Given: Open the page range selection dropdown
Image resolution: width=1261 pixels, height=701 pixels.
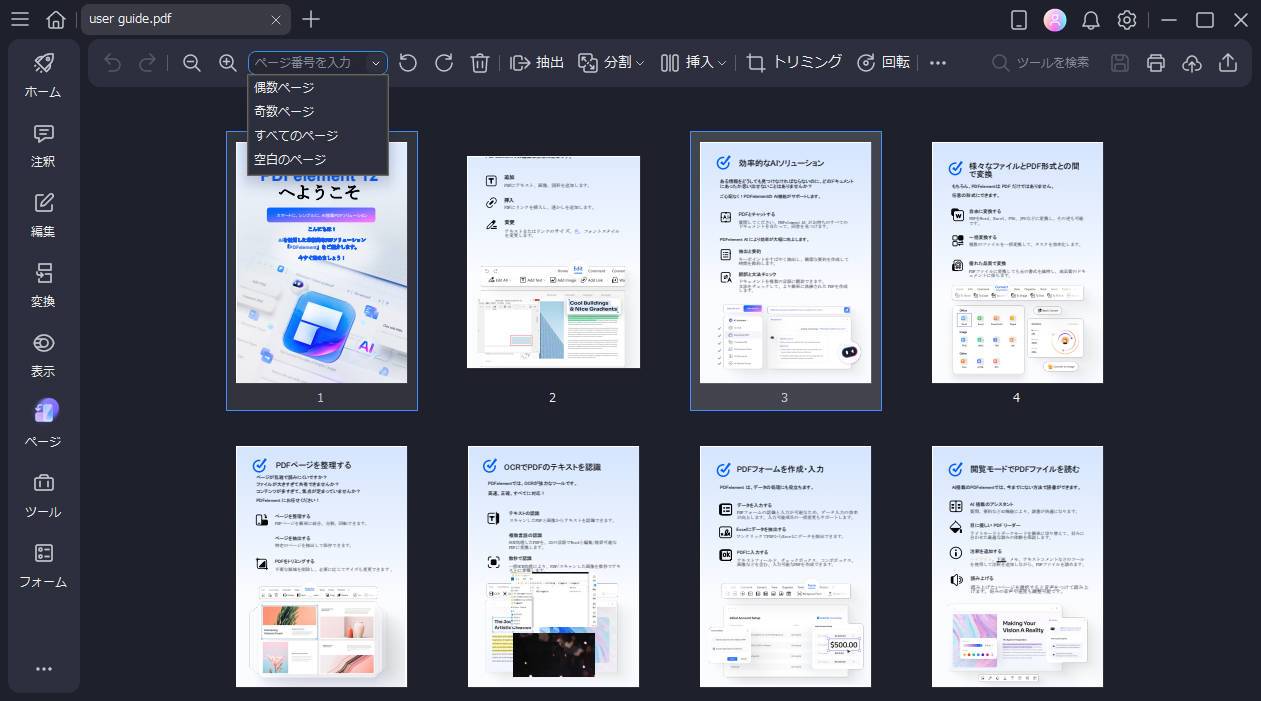Looking at the screenshot, I should click(x=377, y=62).
